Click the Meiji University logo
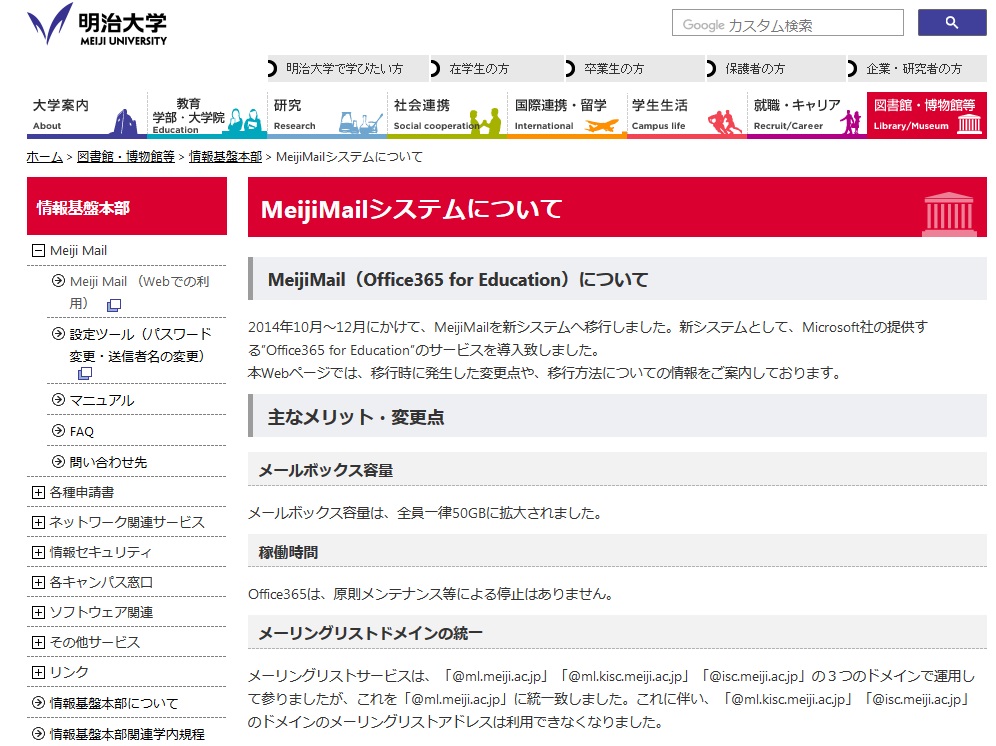996x746 pixels. pos(97,24)
